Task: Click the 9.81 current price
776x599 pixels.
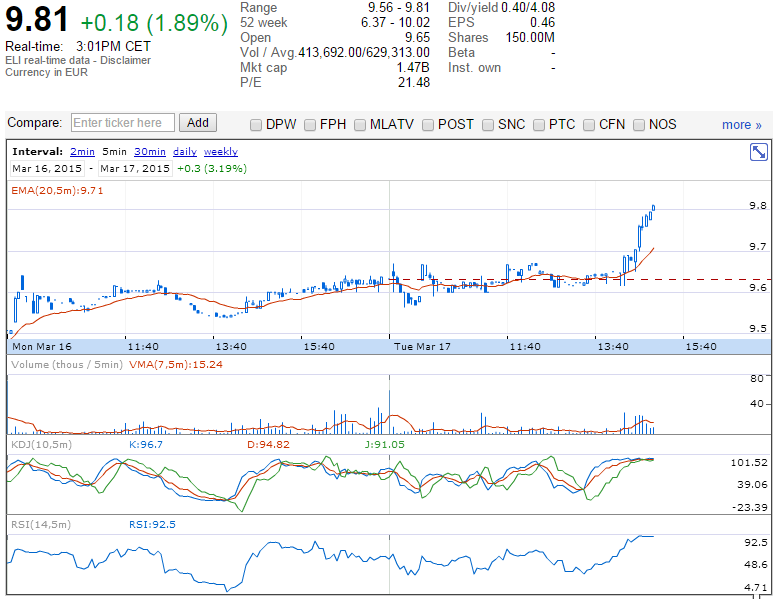Action: [x=37, y=20]
